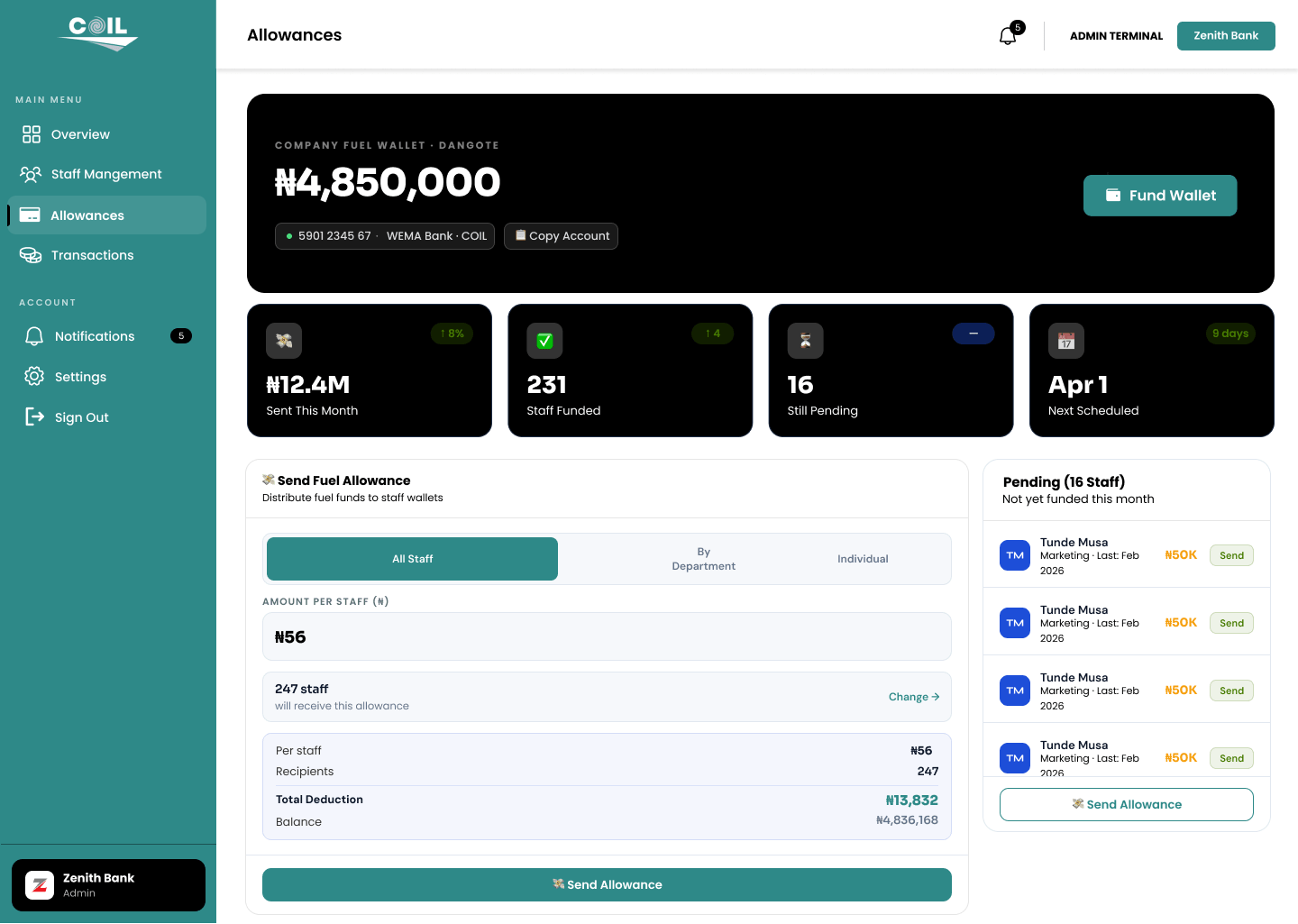The width and height of the screenshot is (1298, 924).
Task: Click the Next Scheduled calendar icon
Action: point(1066,341)
